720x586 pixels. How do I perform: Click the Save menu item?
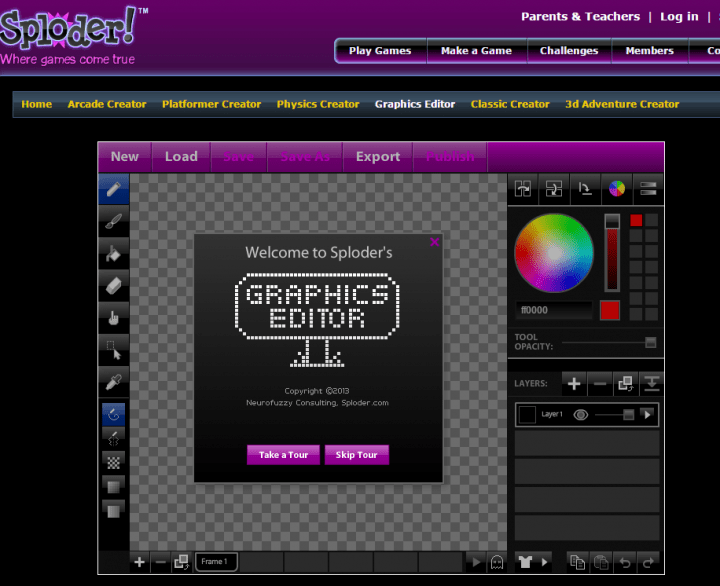238,157
